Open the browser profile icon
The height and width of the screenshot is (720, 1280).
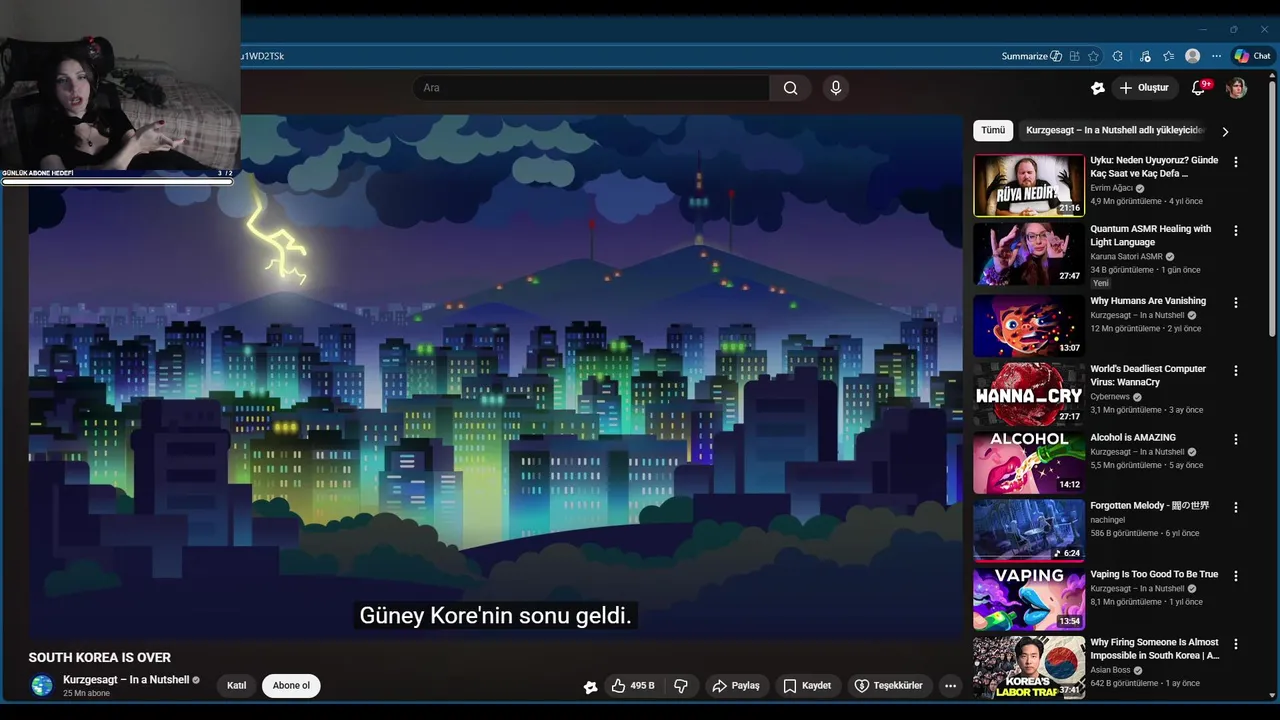click(1192, 56)
